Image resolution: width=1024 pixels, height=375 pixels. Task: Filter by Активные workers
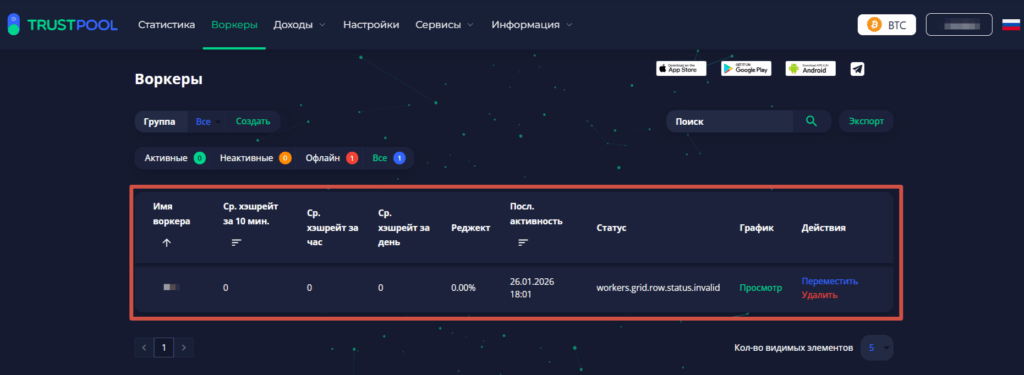click(174, 158)
